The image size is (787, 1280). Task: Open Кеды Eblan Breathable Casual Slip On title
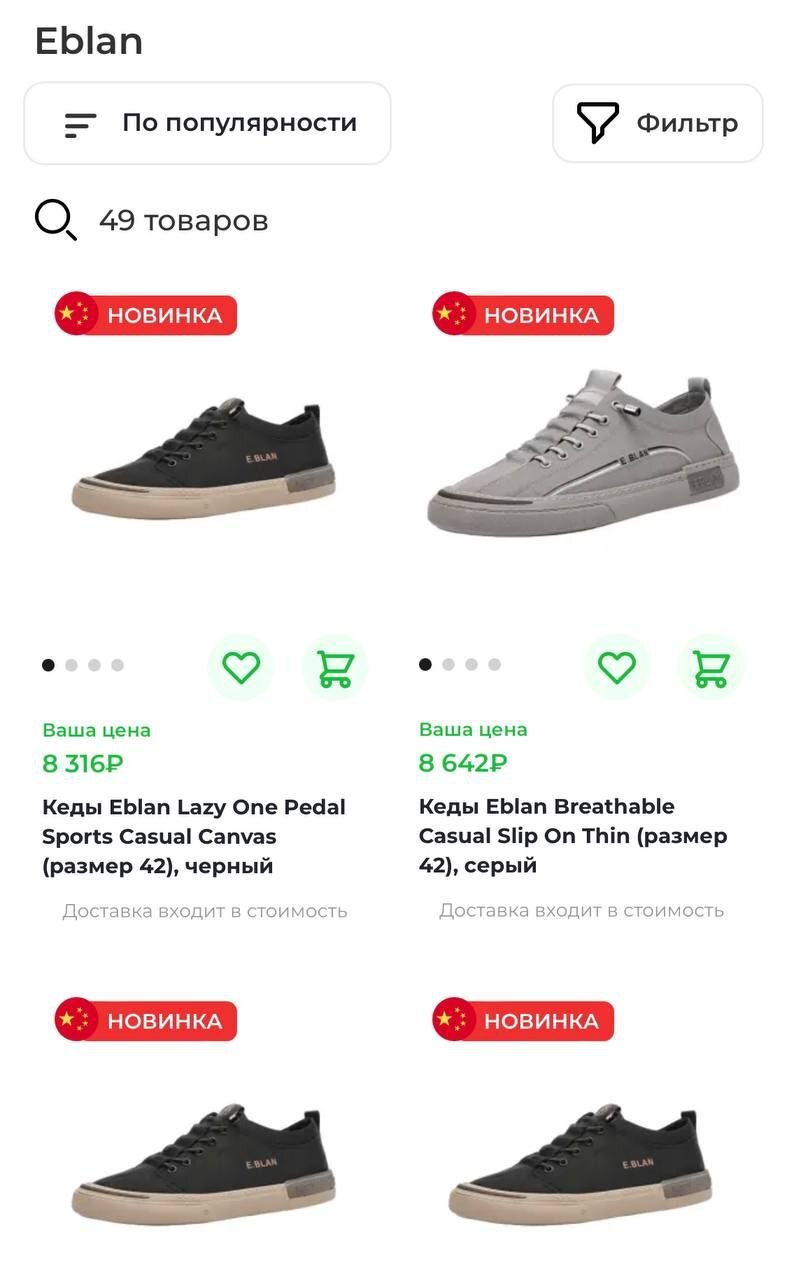[x=572, y=836]
